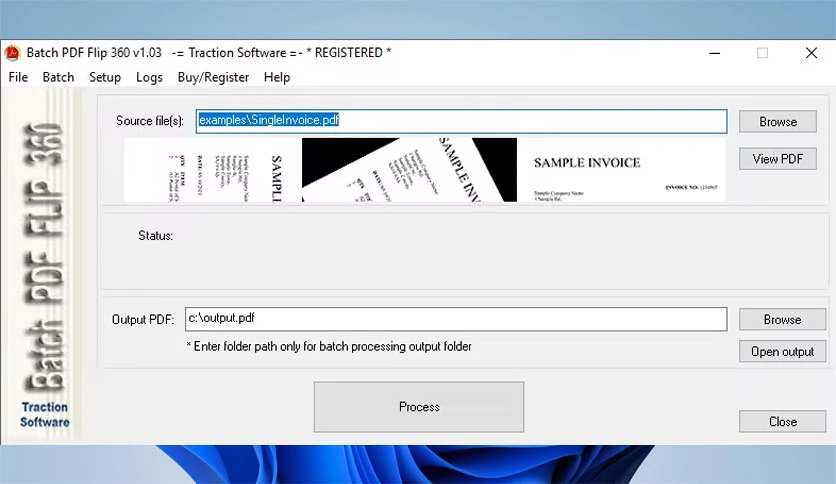Click the Source file(s) input field

[x=461, y=121]
